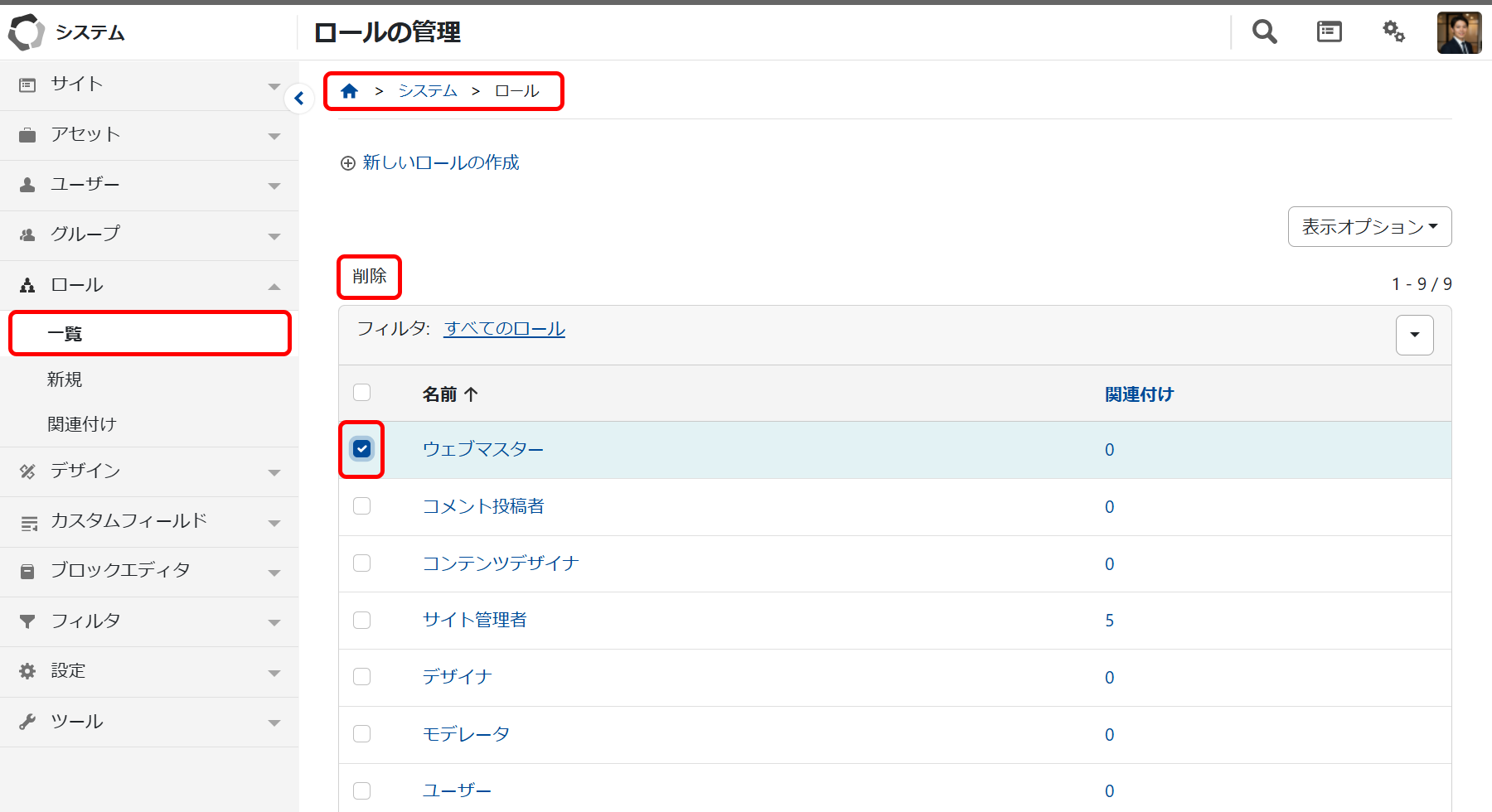
Task: Toggle the select-all checkbox in table header
Action: pos(362,393)
